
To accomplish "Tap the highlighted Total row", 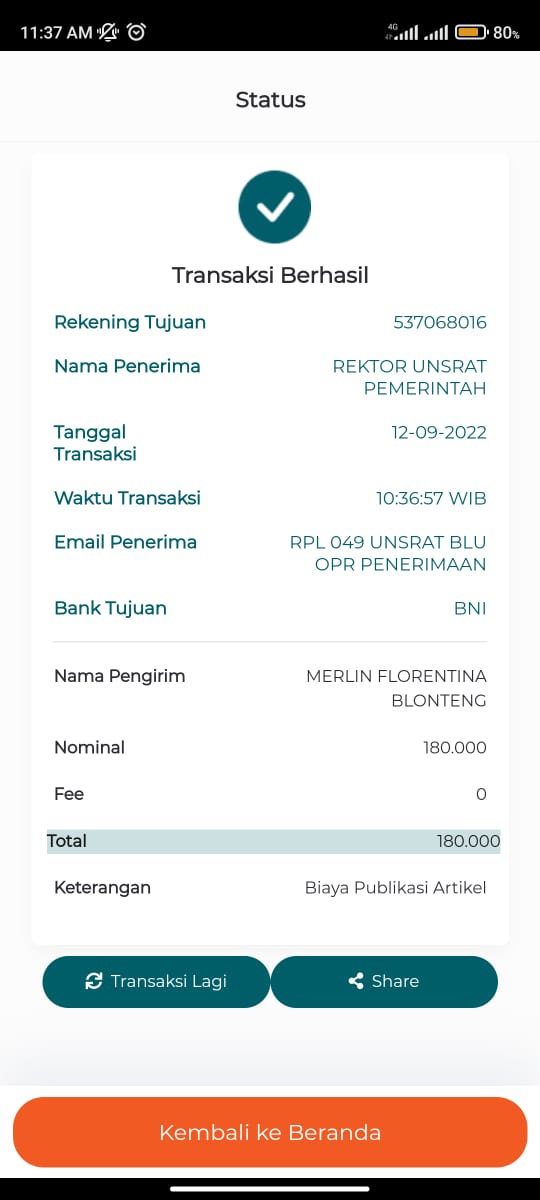I will tap(273, 841).
